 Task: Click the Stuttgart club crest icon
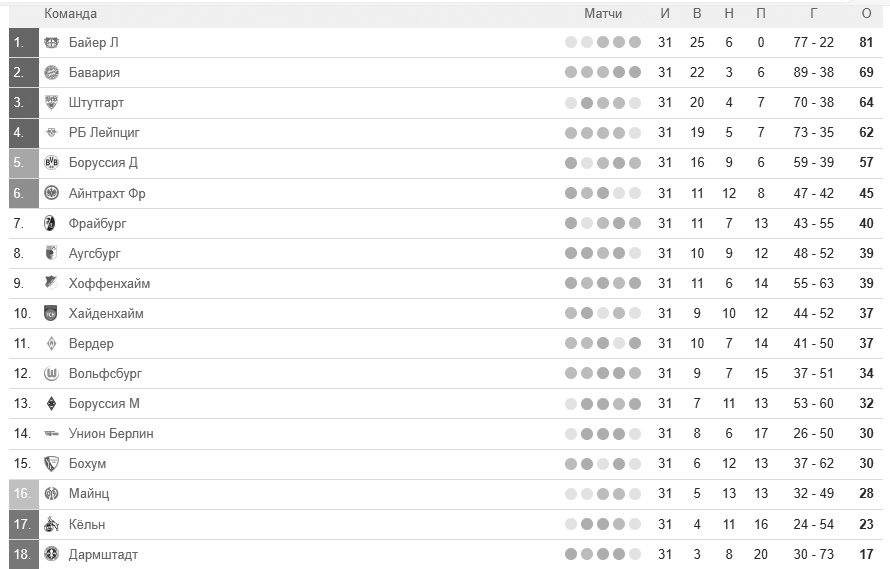[51, 102]
